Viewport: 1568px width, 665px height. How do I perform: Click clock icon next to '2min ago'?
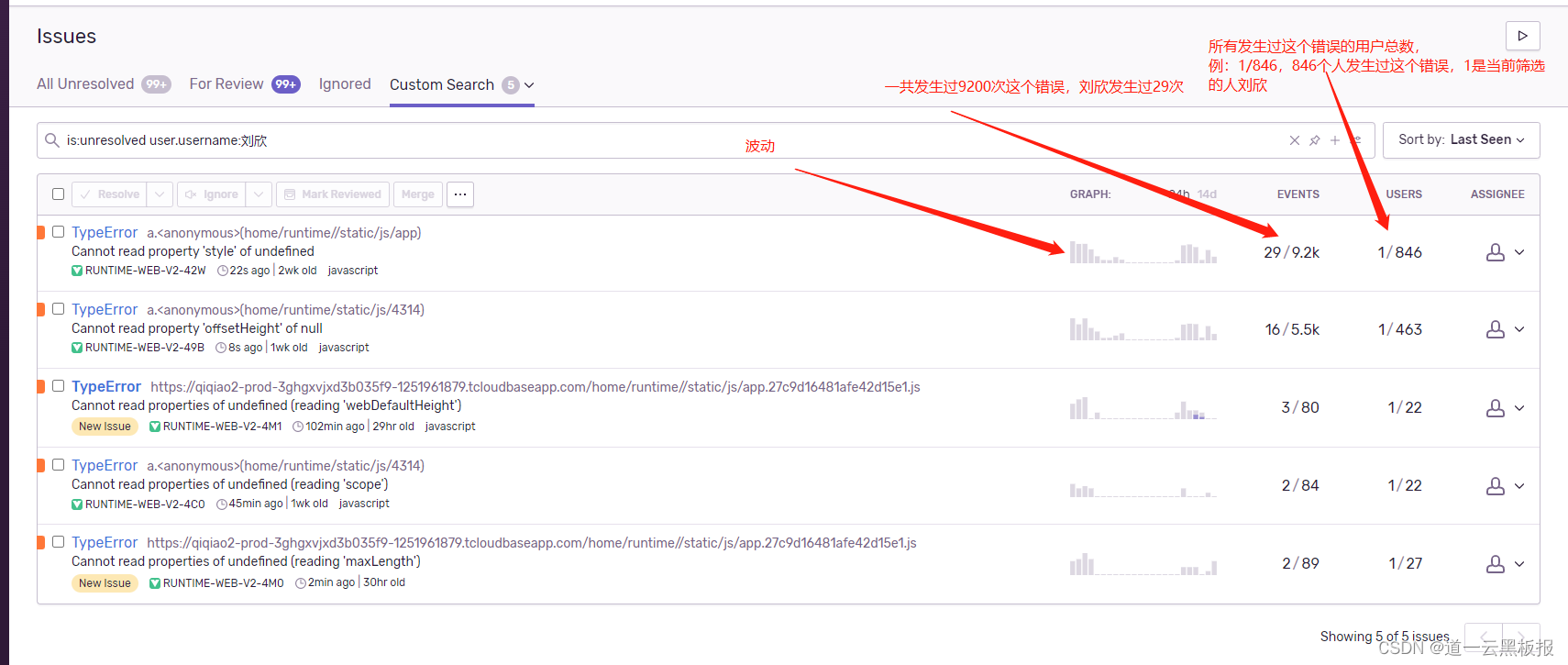point(301,583)
